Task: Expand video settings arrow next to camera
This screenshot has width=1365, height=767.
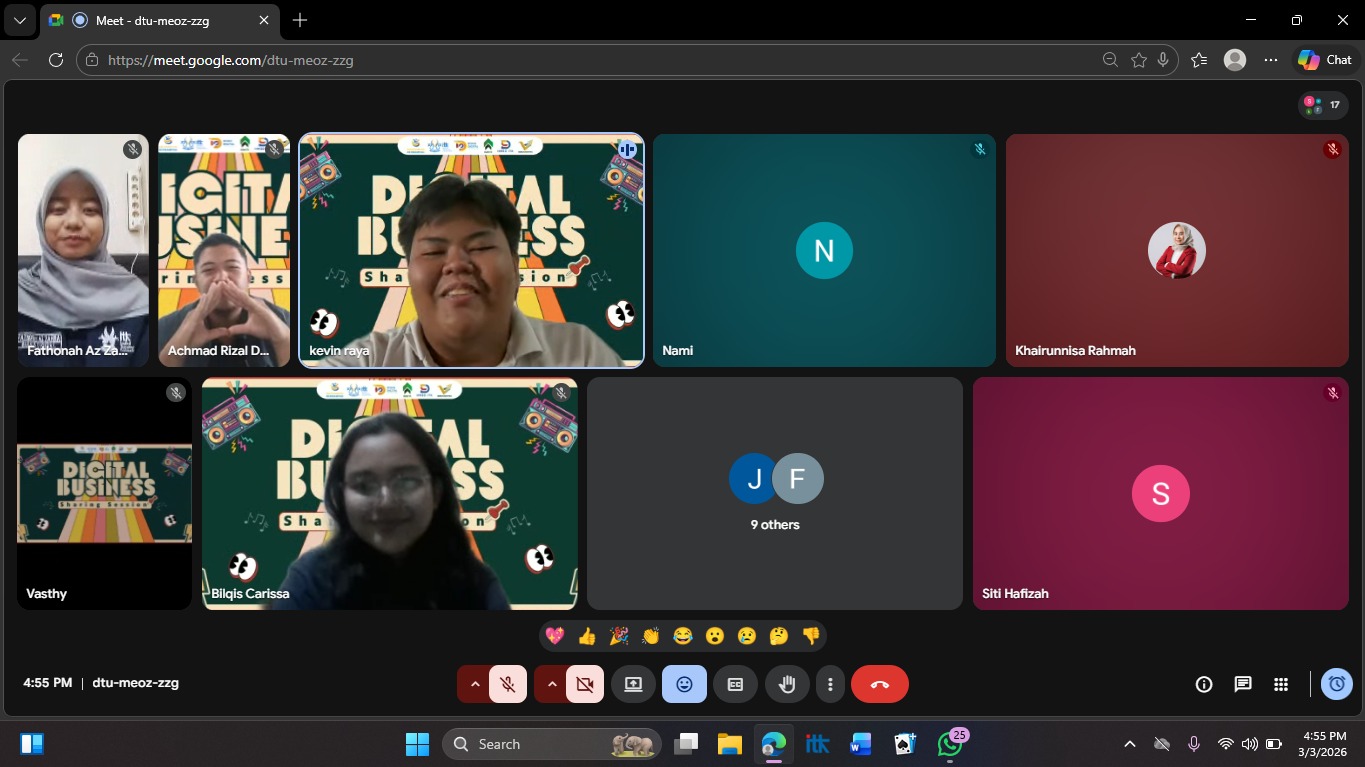Action: 552,684
